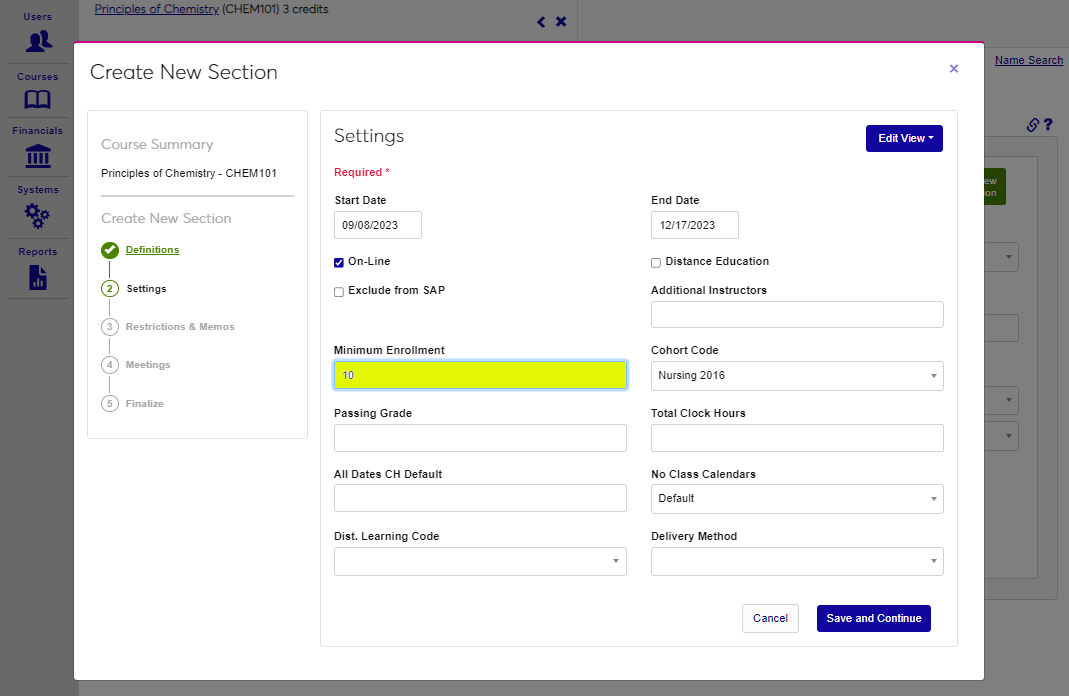
Task: Open the Courses book icon
Action: coord(38,100)
